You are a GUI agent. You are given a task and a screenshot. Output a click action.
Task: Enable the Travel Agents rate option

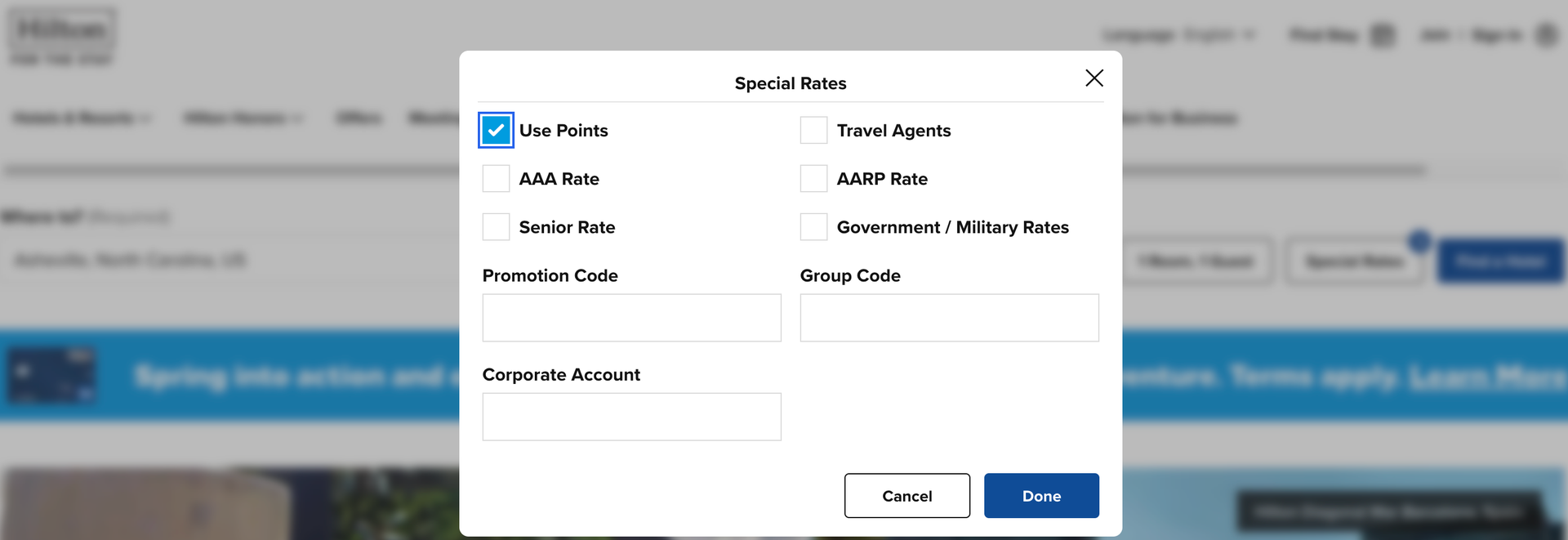(x=813, y=129)
